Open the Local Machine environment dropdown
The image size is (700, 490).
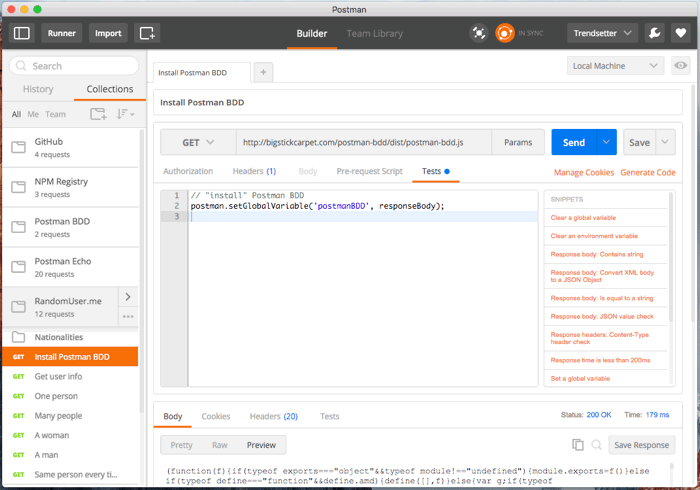tap(616, 66)
